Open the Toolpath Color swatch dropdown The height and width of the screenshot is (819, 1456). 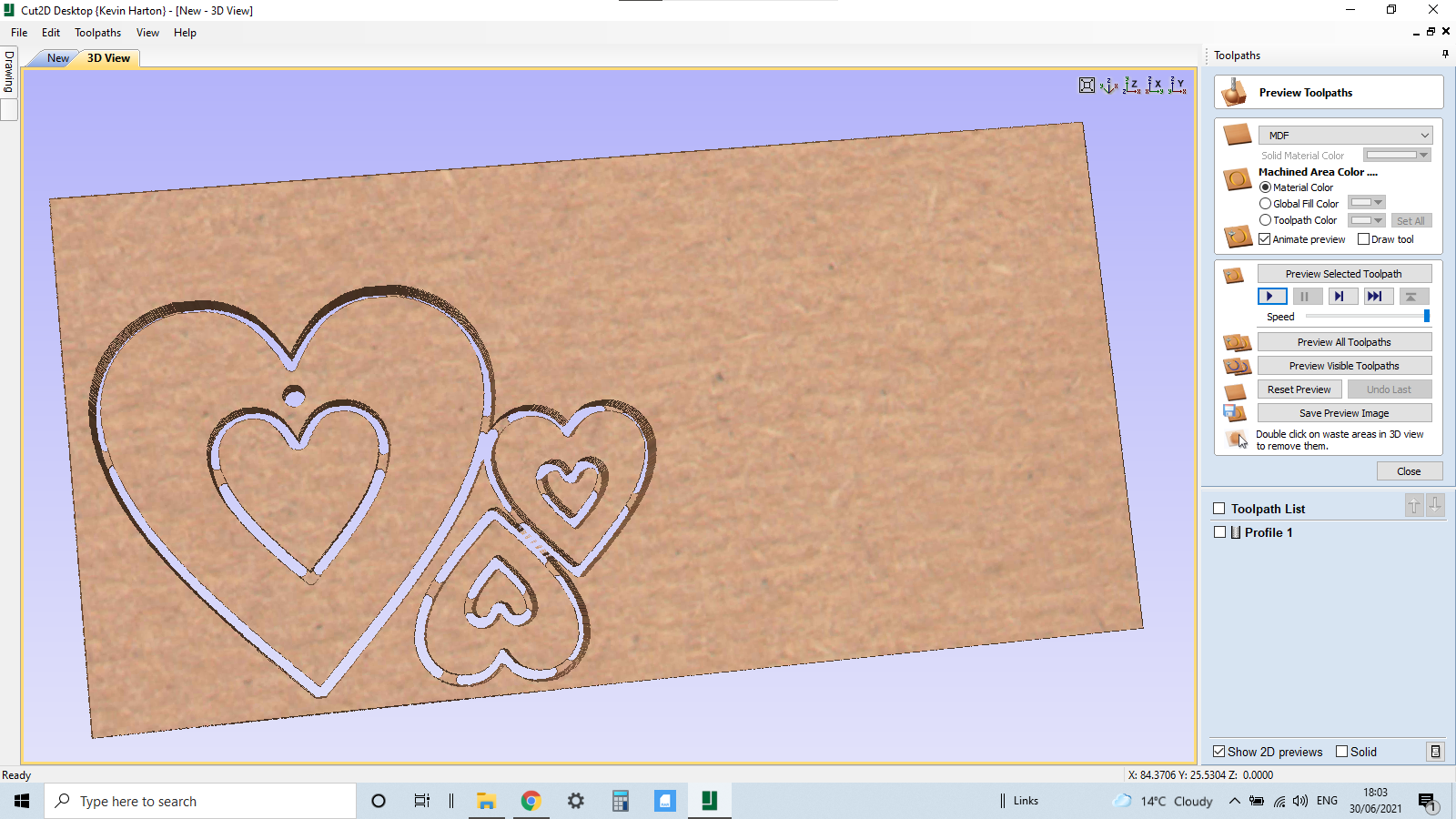[1377, 219]
